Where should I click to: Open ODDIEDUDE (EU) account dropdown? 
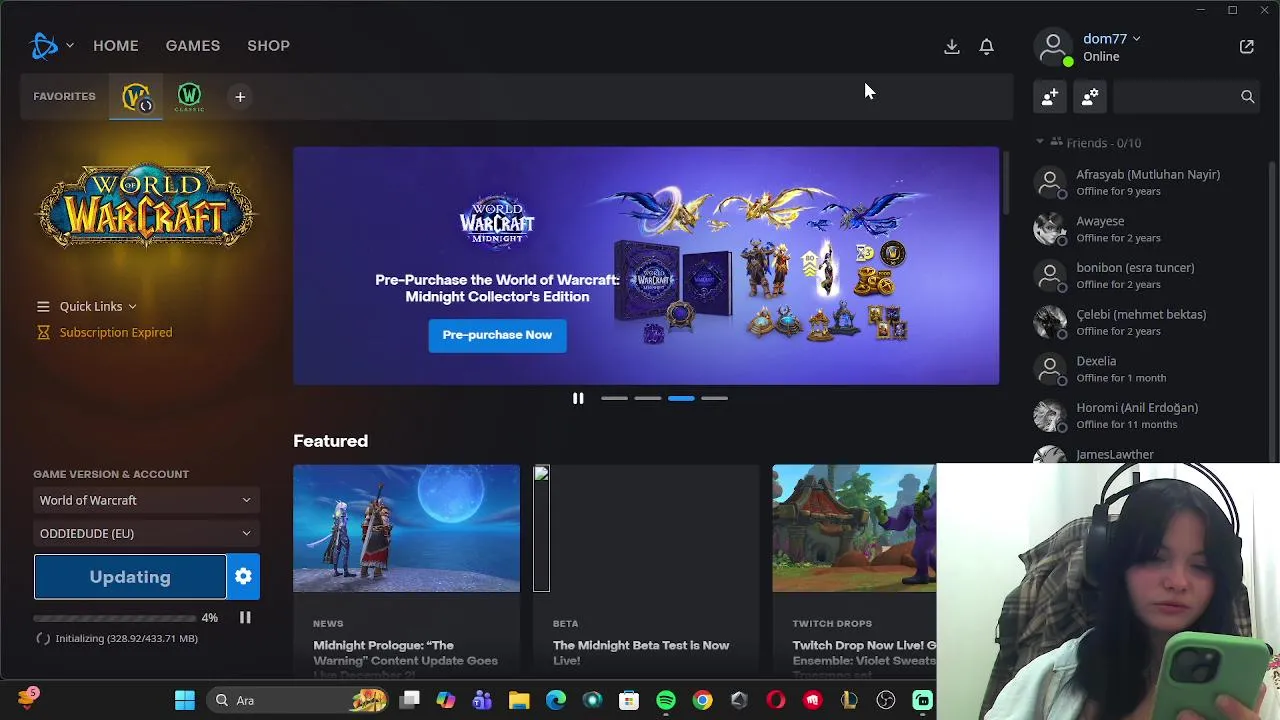tap(146, 533)
